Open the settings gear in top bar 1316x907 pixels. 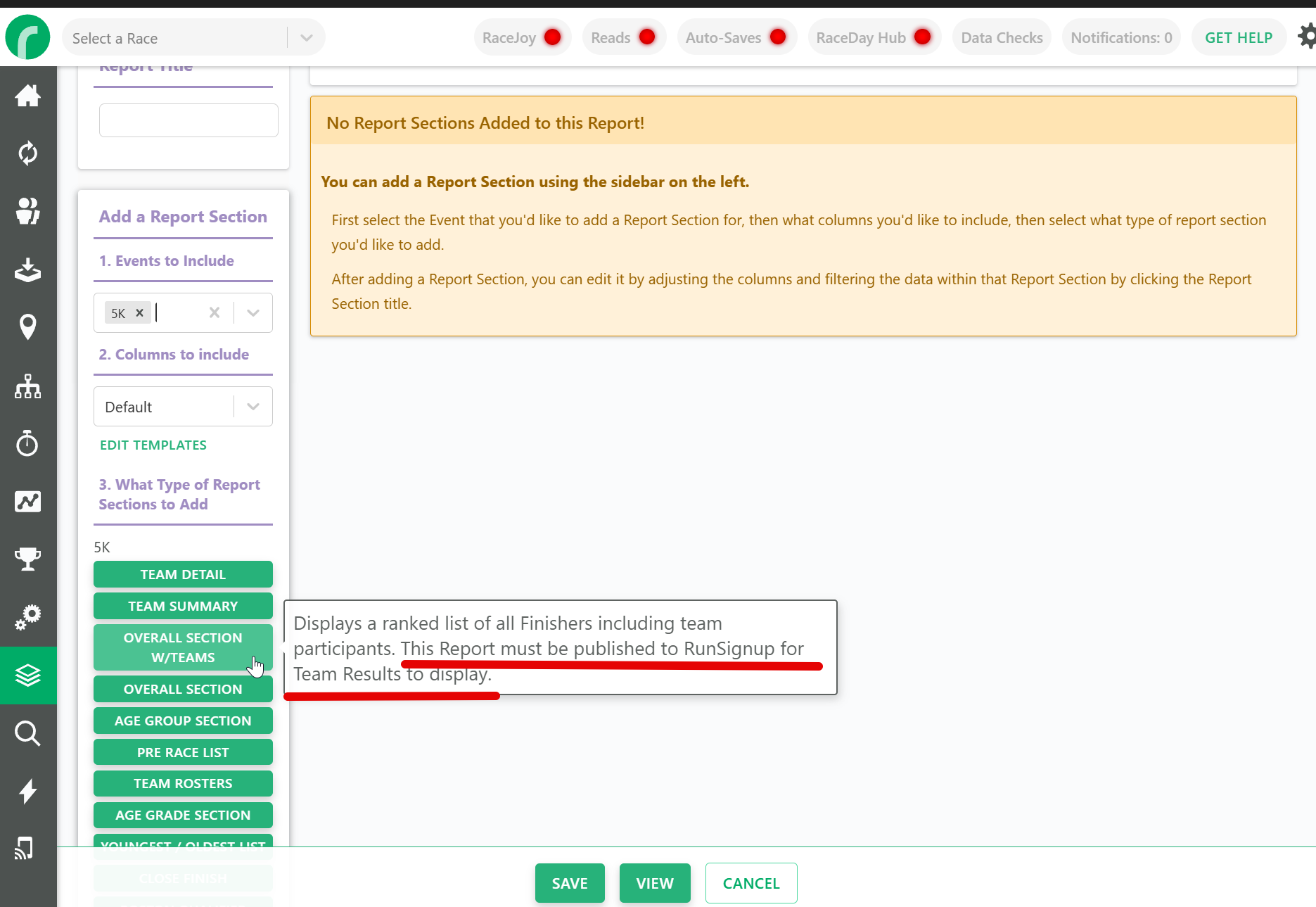coord(1307,37)
